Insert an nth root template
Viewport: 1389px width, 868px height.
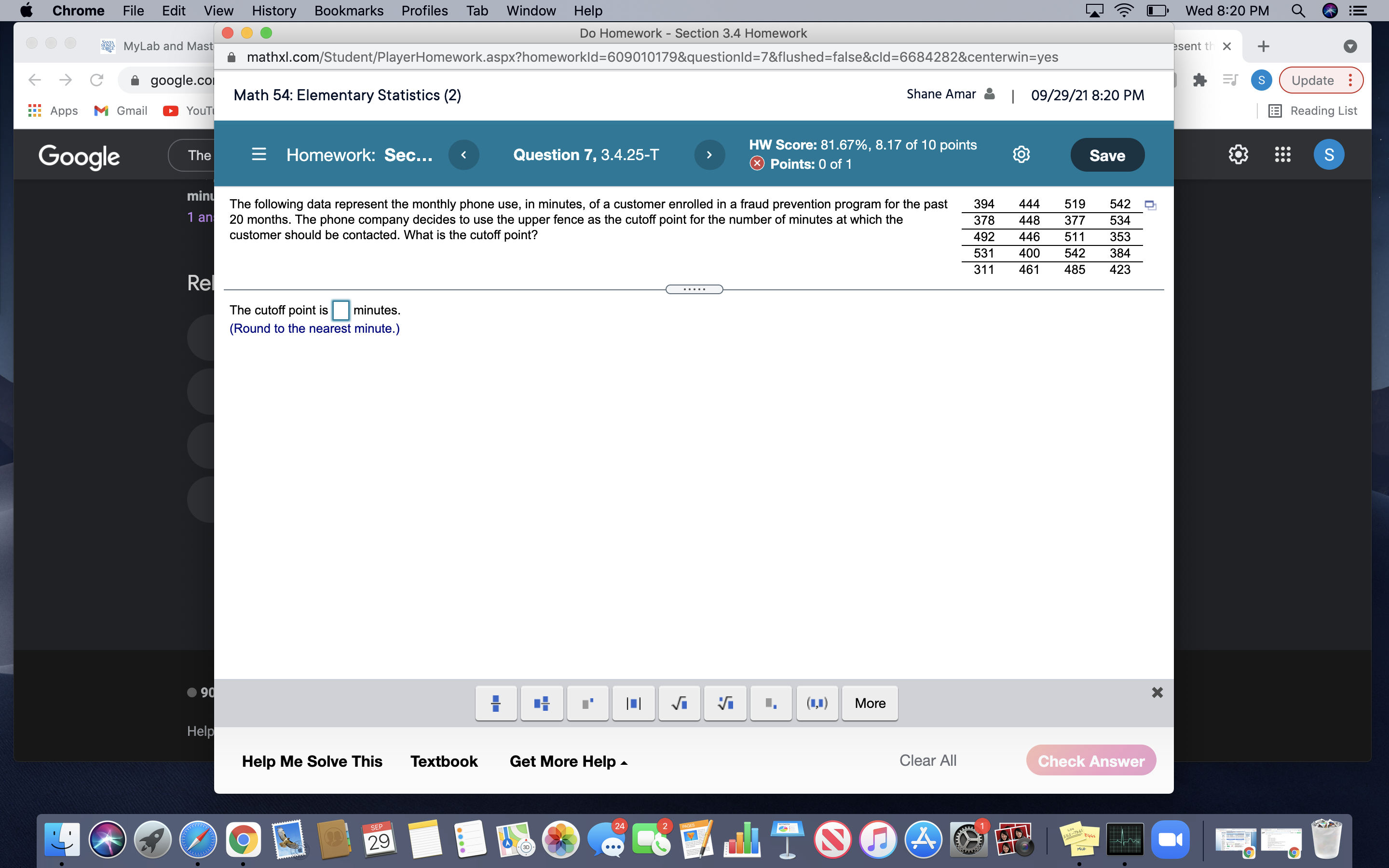click(x=725, y=703)
